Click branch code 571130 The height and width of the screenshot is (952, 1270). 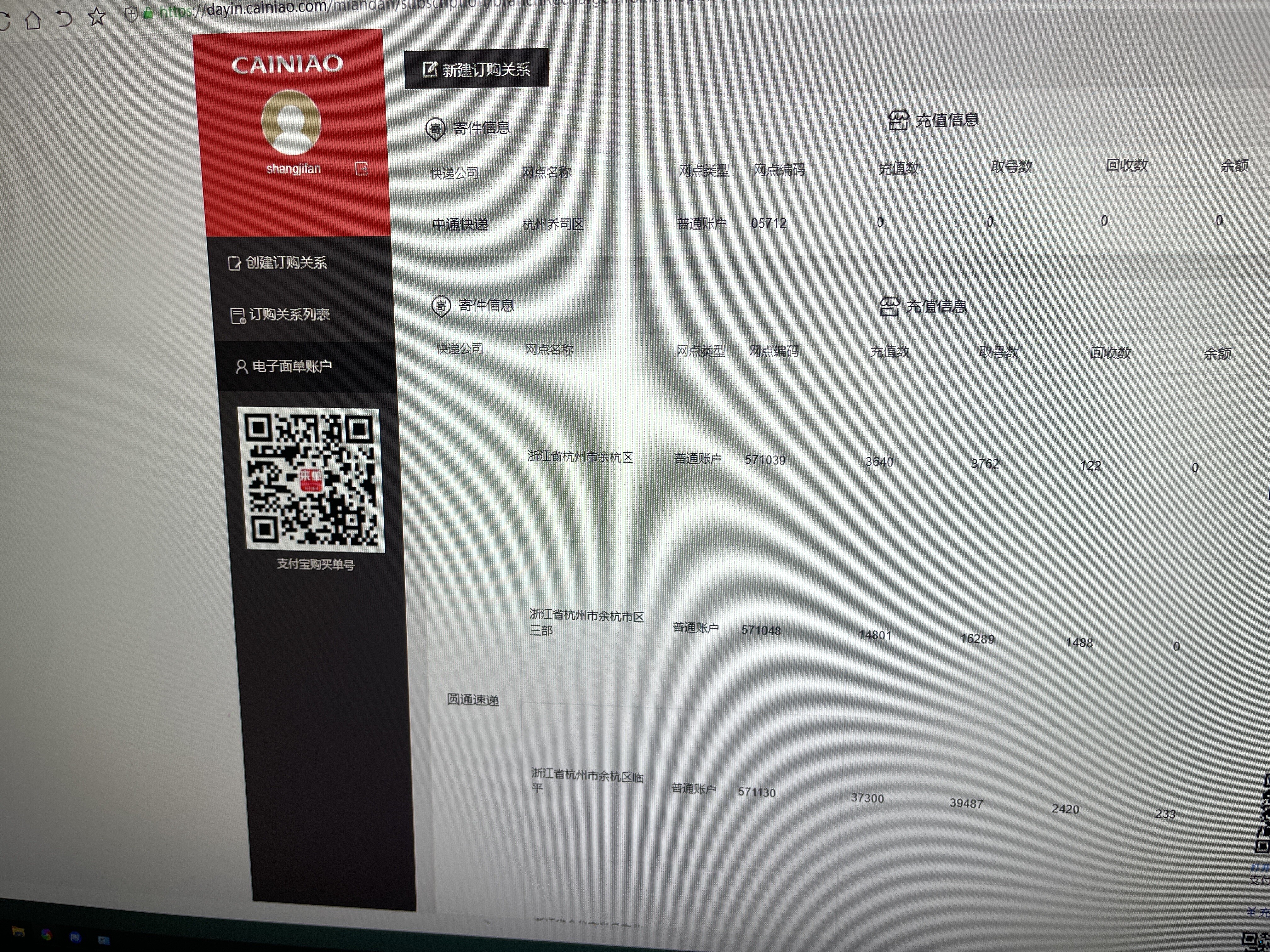[757, 792]
